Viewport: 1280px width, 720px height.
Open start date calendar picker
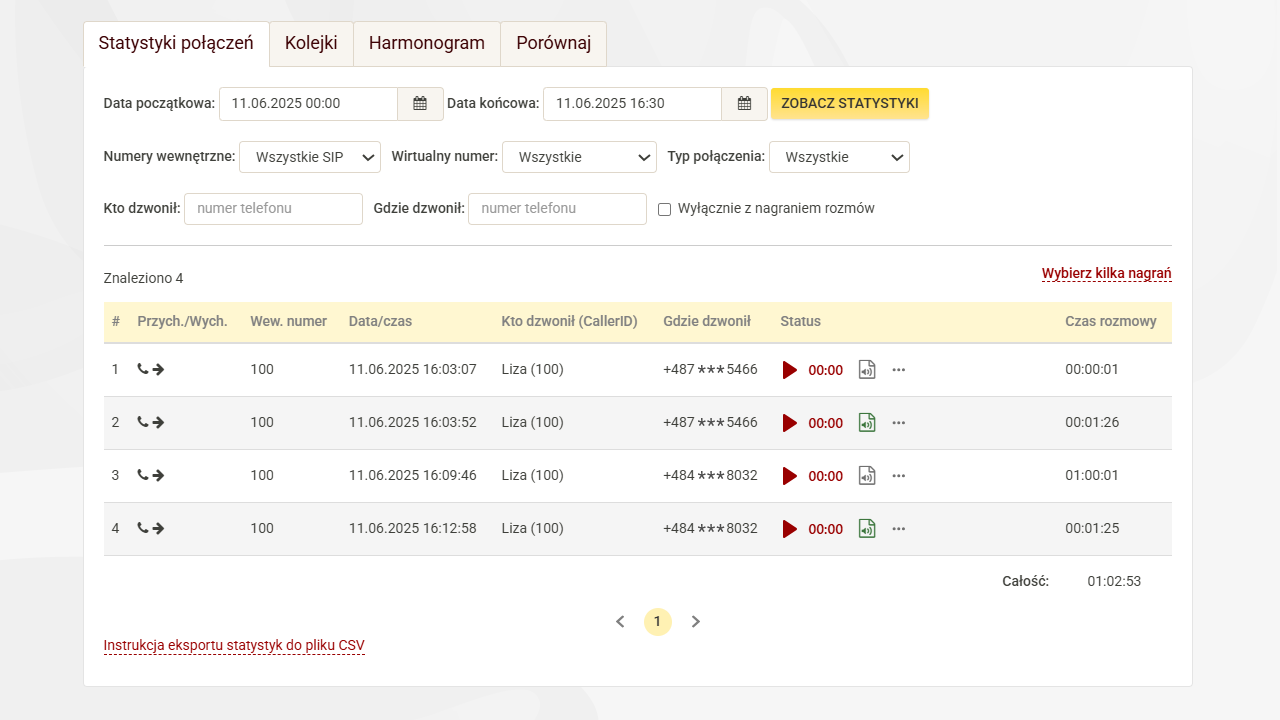click(x=420, y=103)
